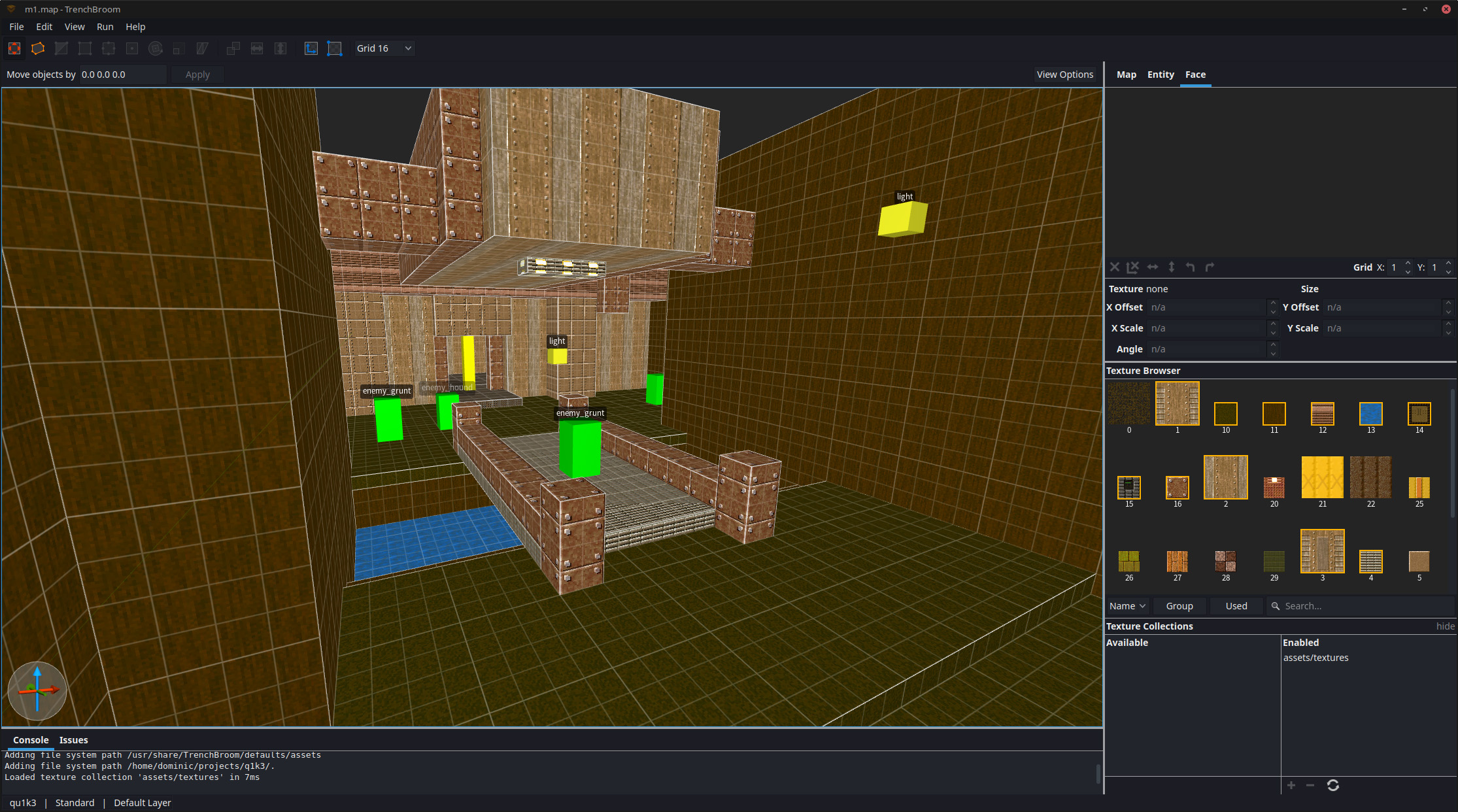The width and height of the screenshot is (1458, 812).
Task: Rotate texture counterclockwise
Action: 1190,267
